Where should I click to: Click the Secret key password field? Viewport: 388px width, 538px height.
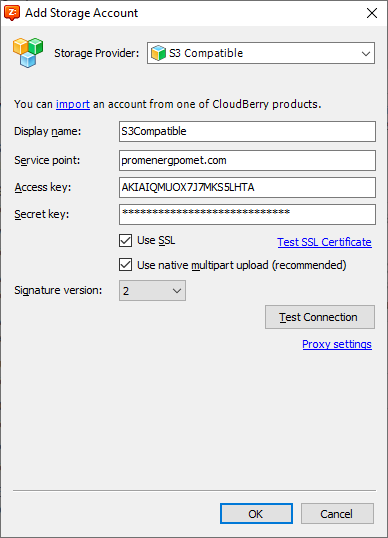point(247,214)
